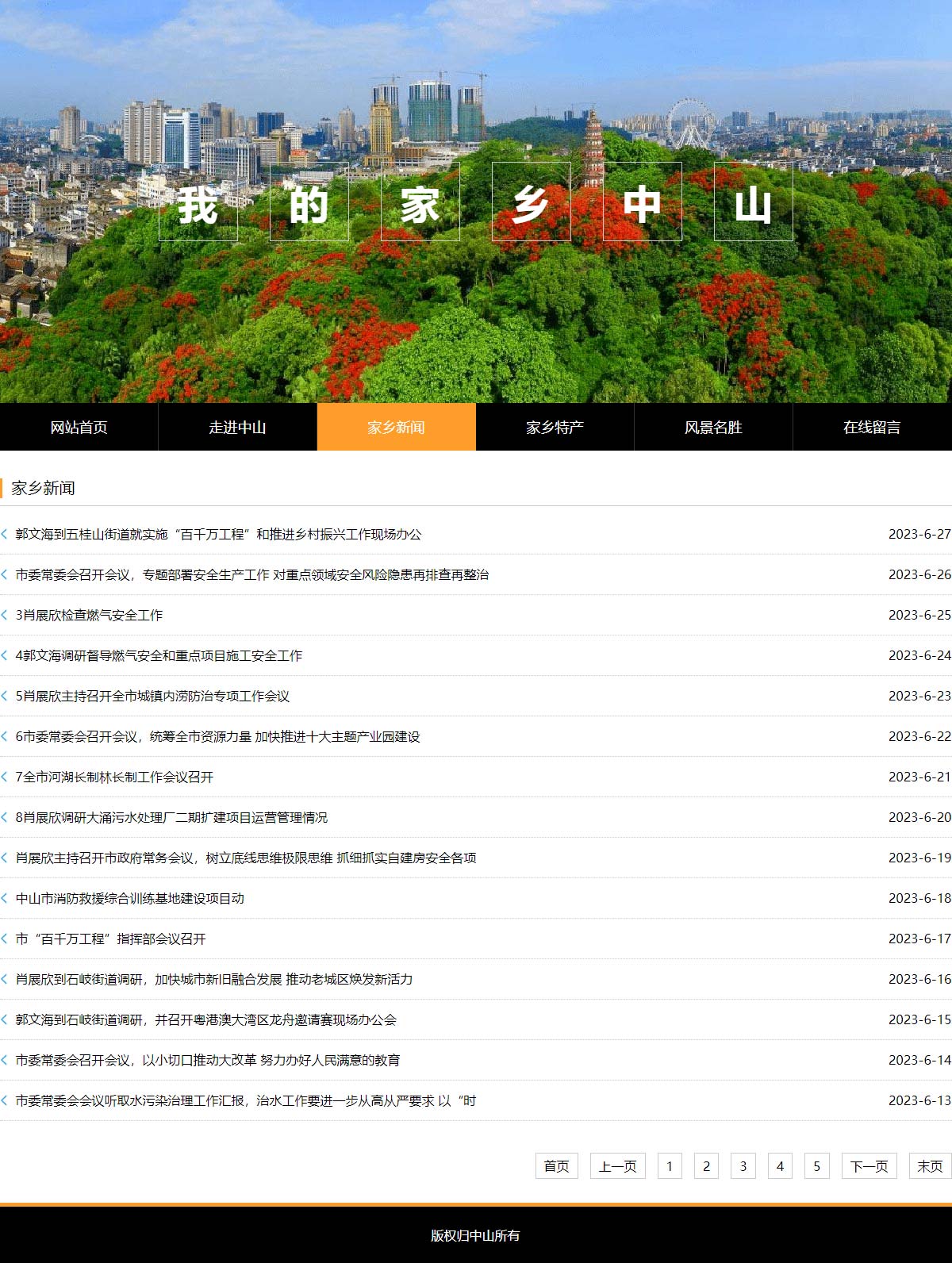This screenshot has width=952, height=1263.
Task: Open 7全市河湖长制林长制工作会议召开 news
Action: 114,777
